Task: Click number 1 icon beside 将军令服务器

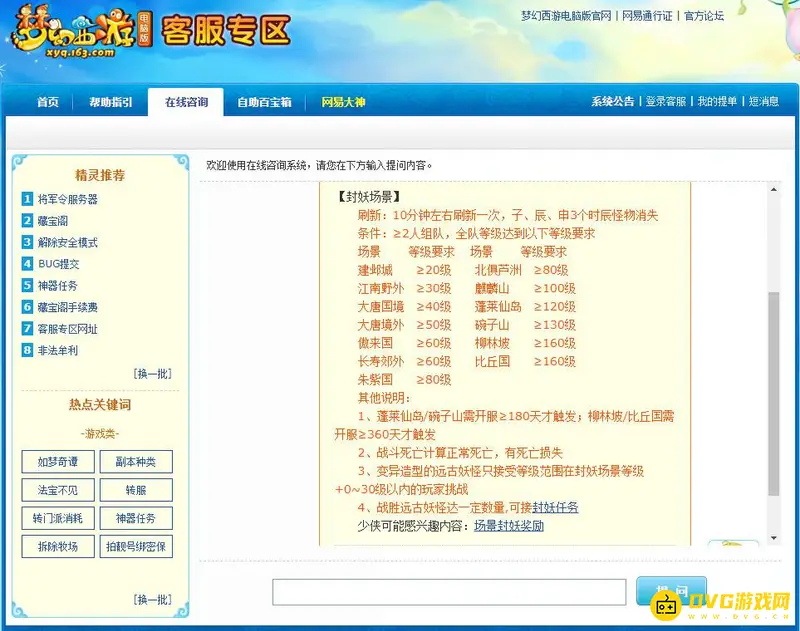Action: [27, 198]
